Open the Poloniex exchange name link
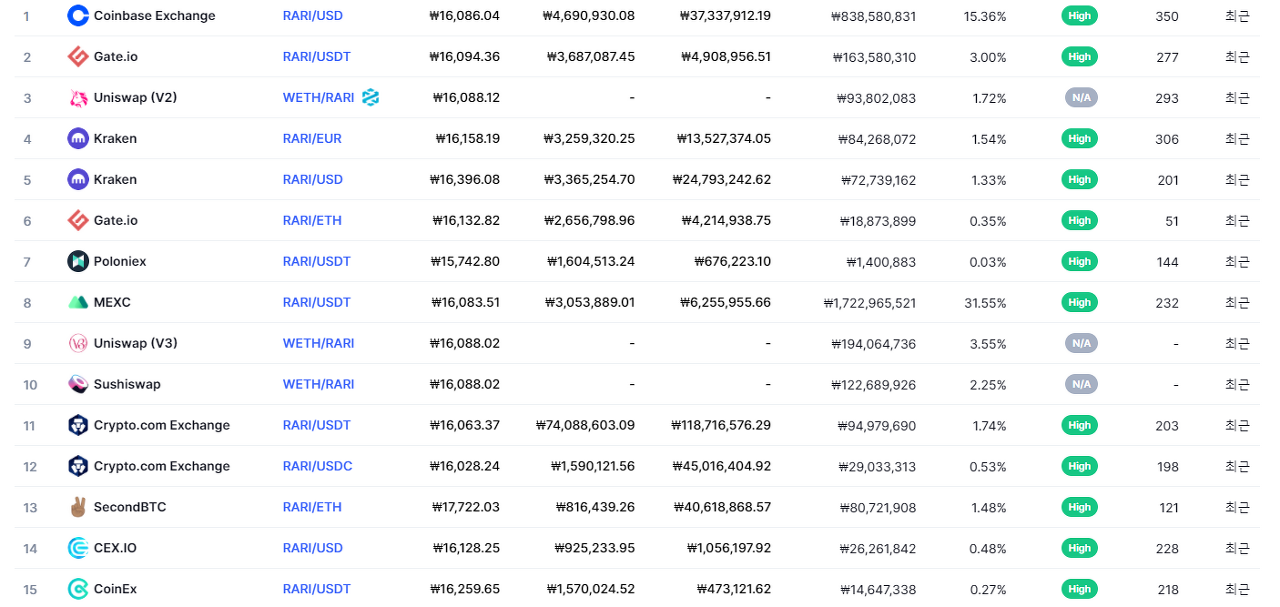Screen dimensions: 1280x607 (120, 262)
